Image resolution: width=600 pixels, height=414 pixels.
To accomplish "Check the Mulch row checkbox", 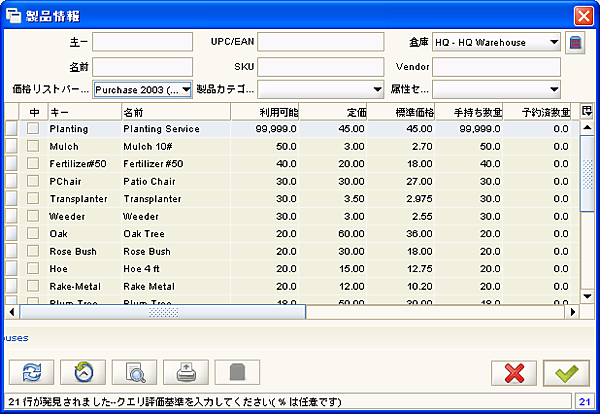I will 33,146.
